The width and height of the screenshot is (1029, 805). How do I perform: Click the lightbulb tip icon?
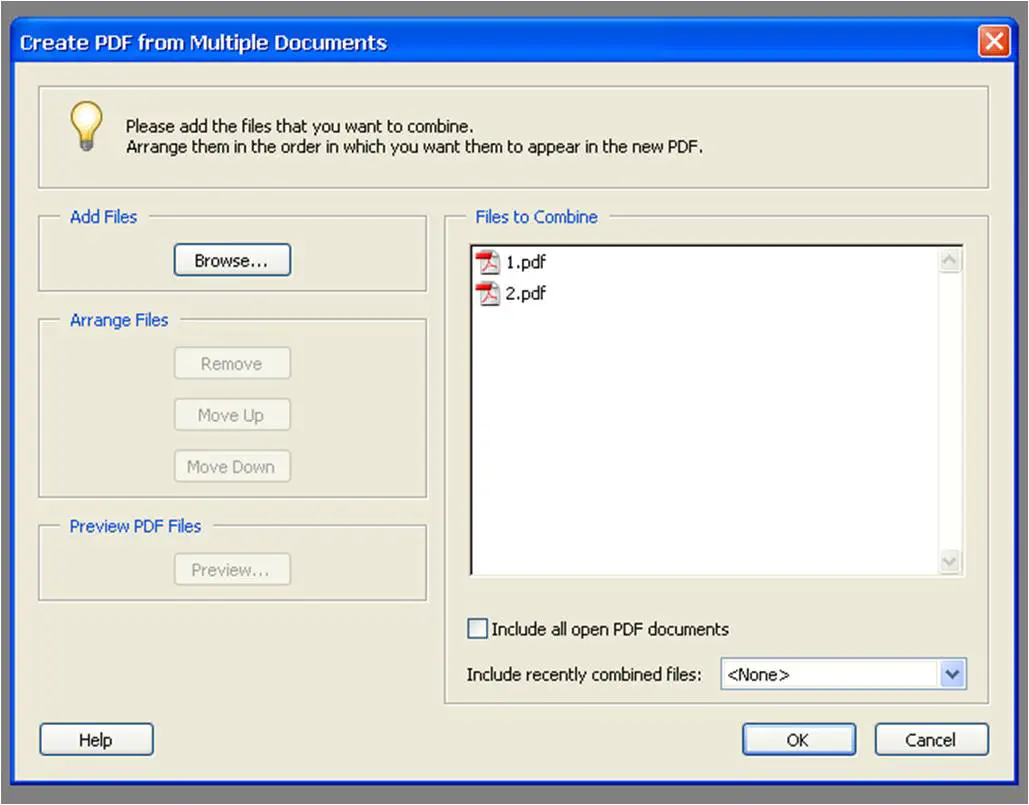86,127
